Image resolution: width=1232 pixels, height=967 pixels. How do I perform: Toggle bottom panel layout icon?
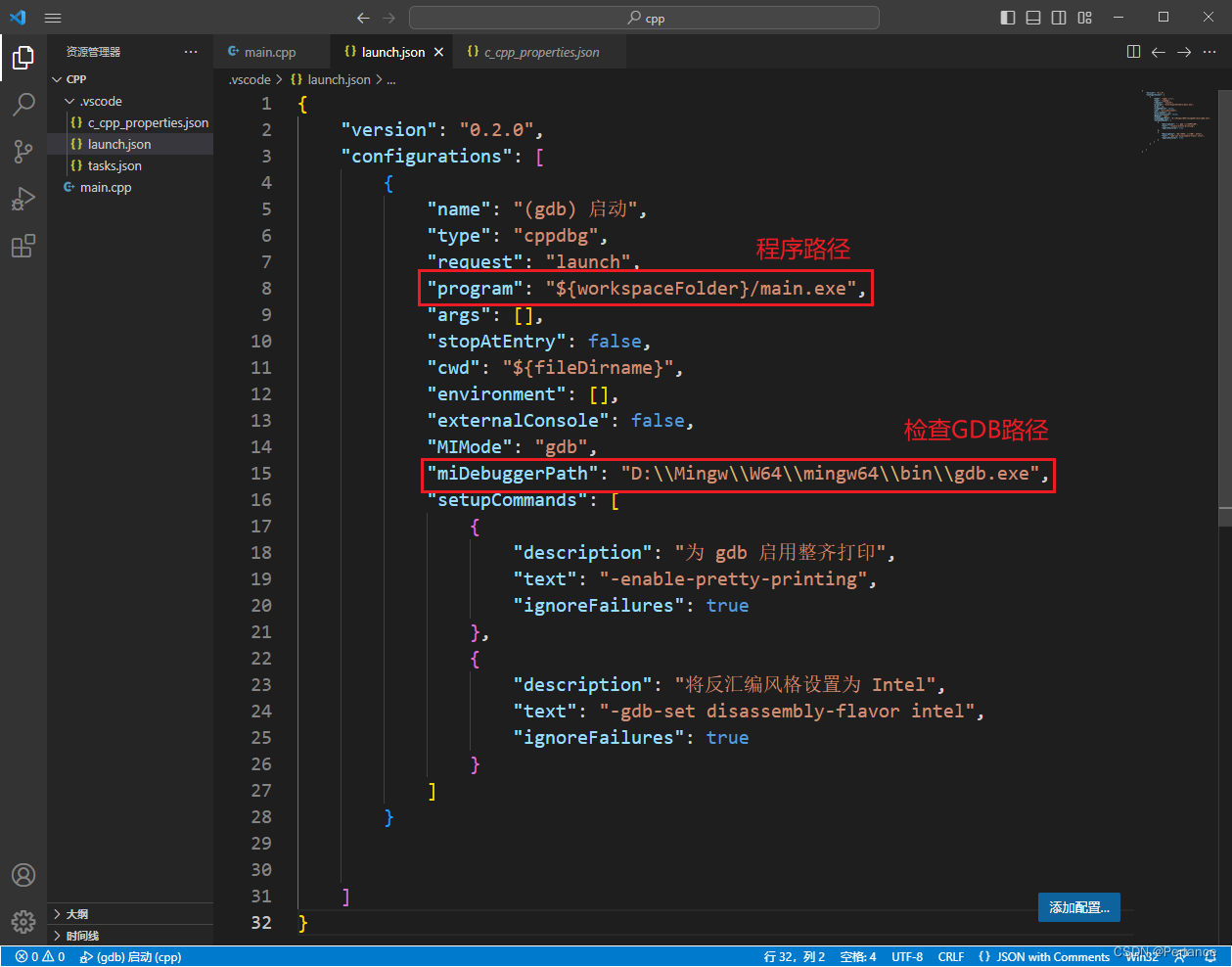pyautogui.click(x=1033, y=18)
